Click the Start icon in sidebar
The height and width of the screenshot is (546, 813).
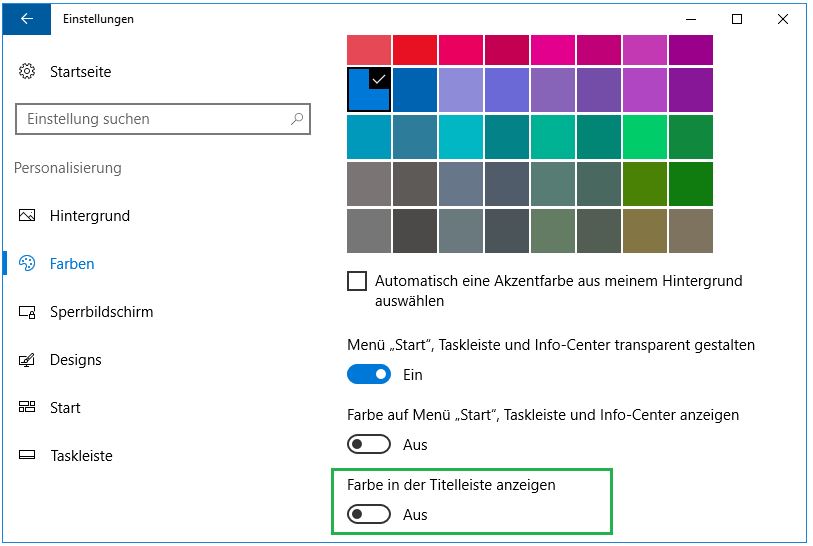pos(28,408)
